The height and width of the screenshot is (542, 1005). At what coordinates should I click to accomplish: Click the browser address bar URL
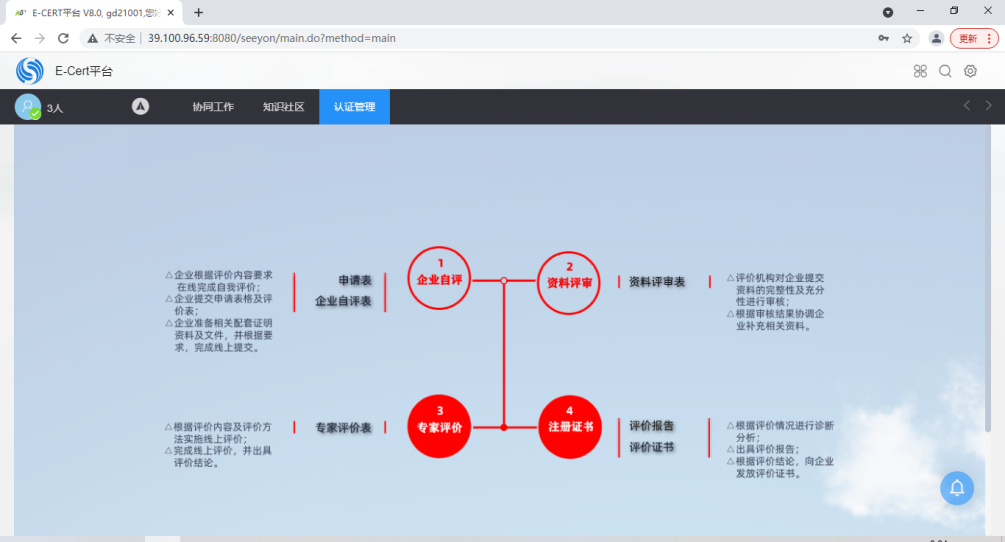272,38
